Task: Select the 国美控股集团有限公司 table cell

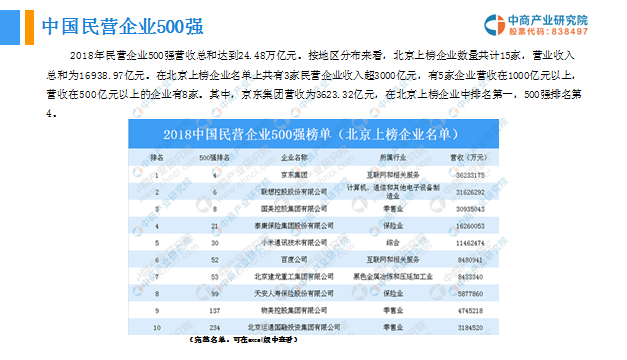Action: pos(294,209)
